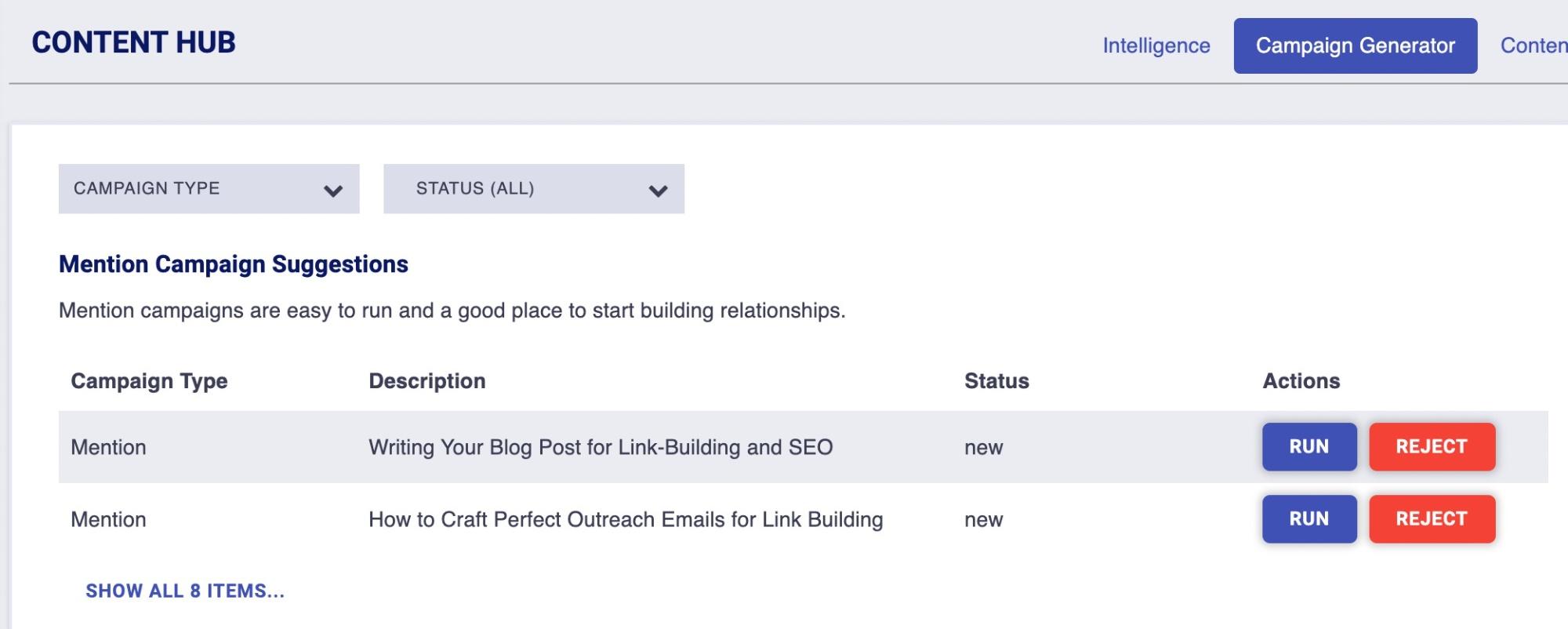Screen dimensions: 1568x629
Task: Click 'new' status in Blog Post row
Action: point(983,448)
